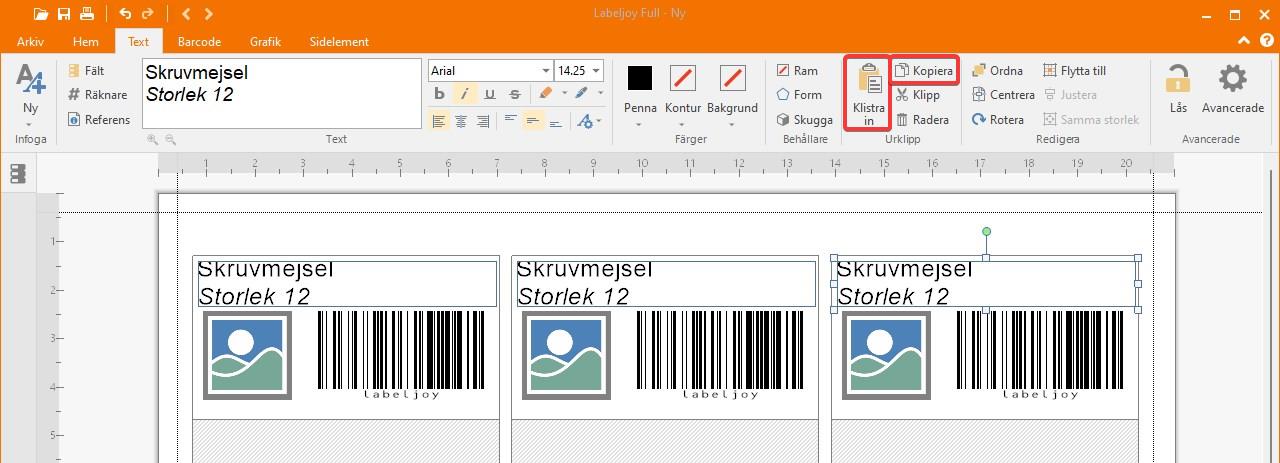Print using the printer icon
This screenshot has width=1280, height=463.
point(87,14)
